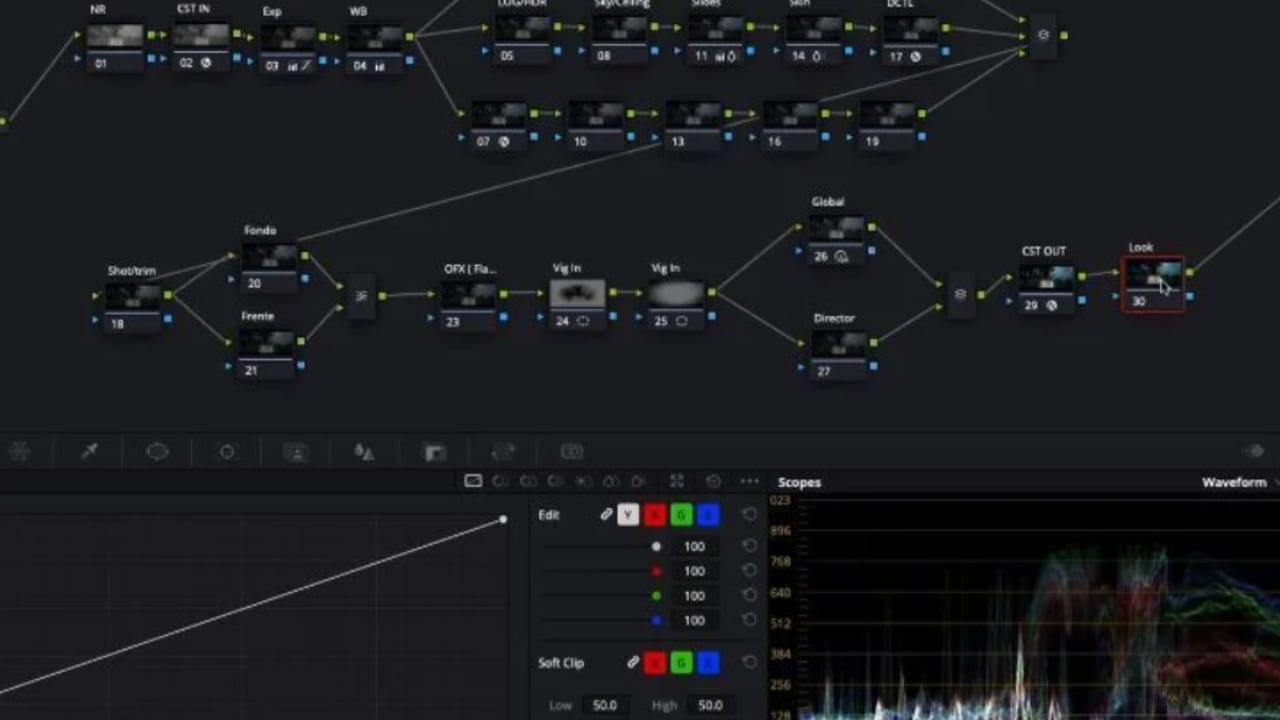Switch to Sat vs Lum curve icon
1280x720 pixels.
[638, 481]
